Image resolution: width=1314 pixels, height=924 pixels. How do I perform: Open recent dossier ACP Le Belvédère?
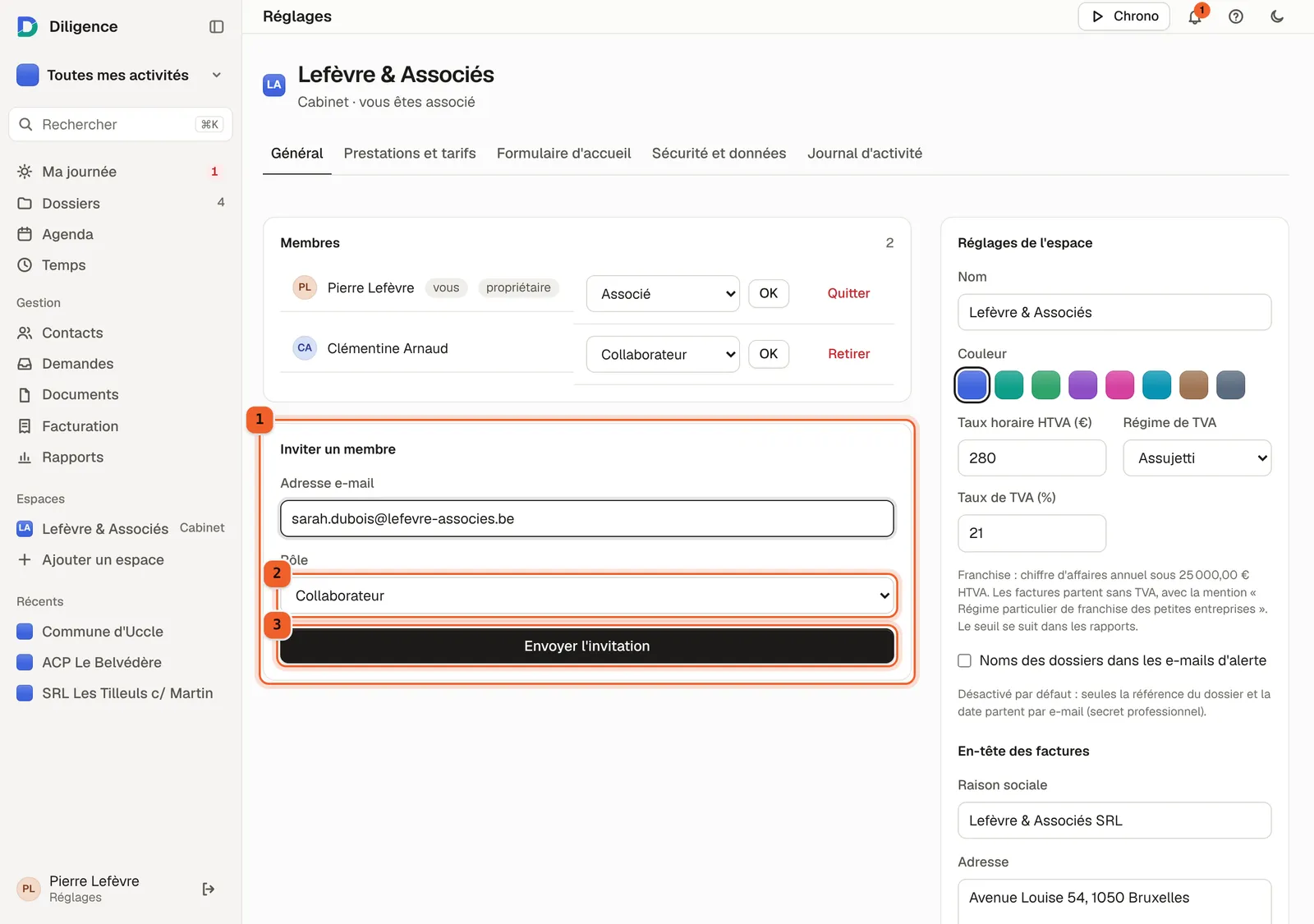121,662
